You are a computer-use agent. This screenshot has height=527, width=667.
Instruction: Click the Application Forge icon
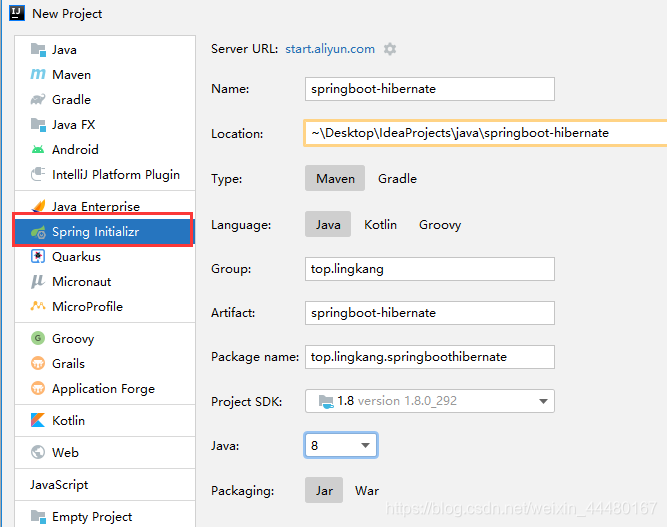pyautogui.click(x=38, y=388)
